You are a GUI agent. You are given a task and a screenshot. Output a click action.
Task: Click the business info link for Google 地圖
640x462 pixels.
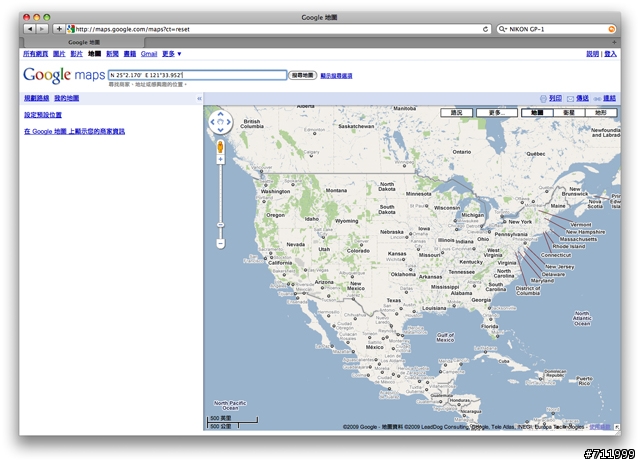click(x=74, y=131)
